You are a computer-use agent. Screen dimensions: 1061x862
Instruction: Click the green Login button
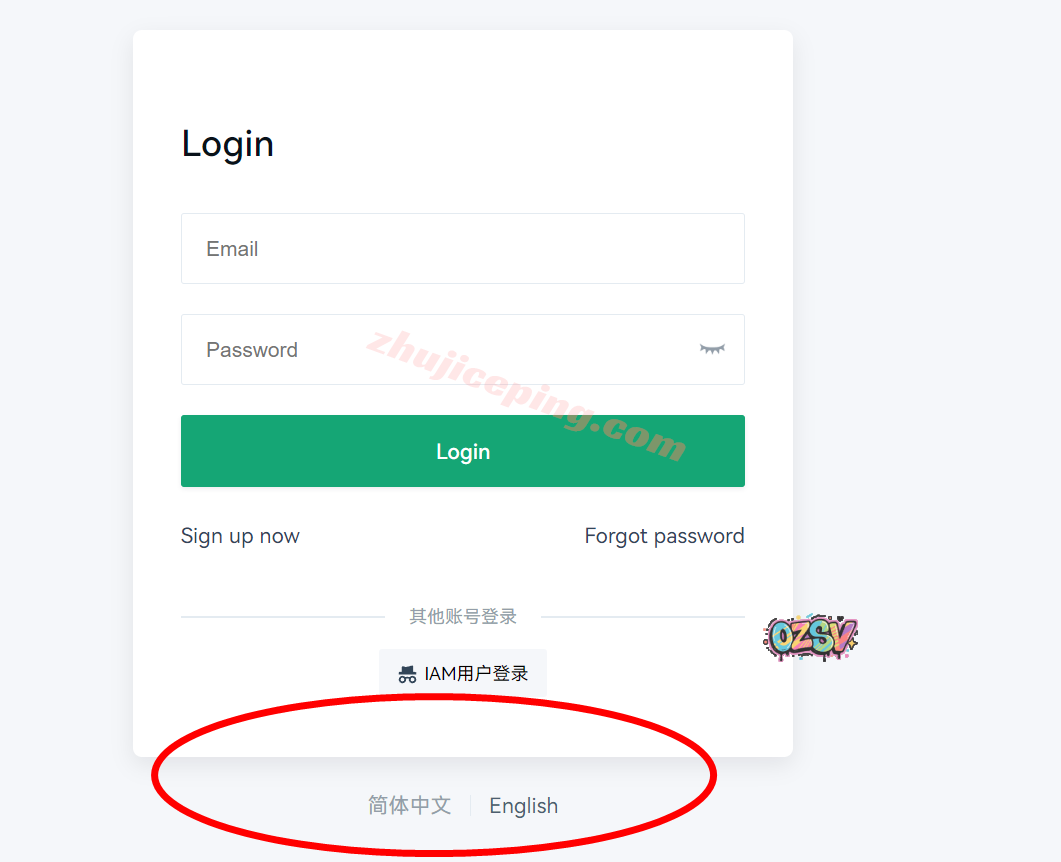(463, 451)
